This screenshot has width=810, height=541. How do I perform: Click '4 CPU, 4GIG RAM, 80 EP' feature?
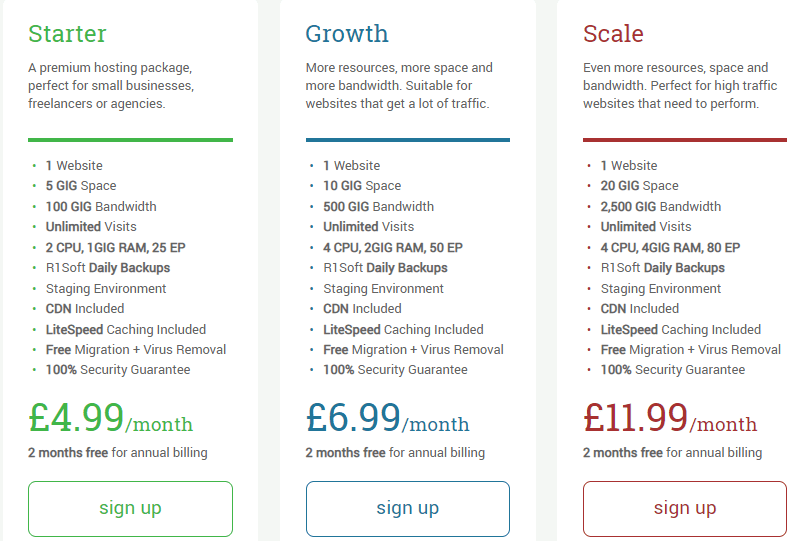click(670, 248)
